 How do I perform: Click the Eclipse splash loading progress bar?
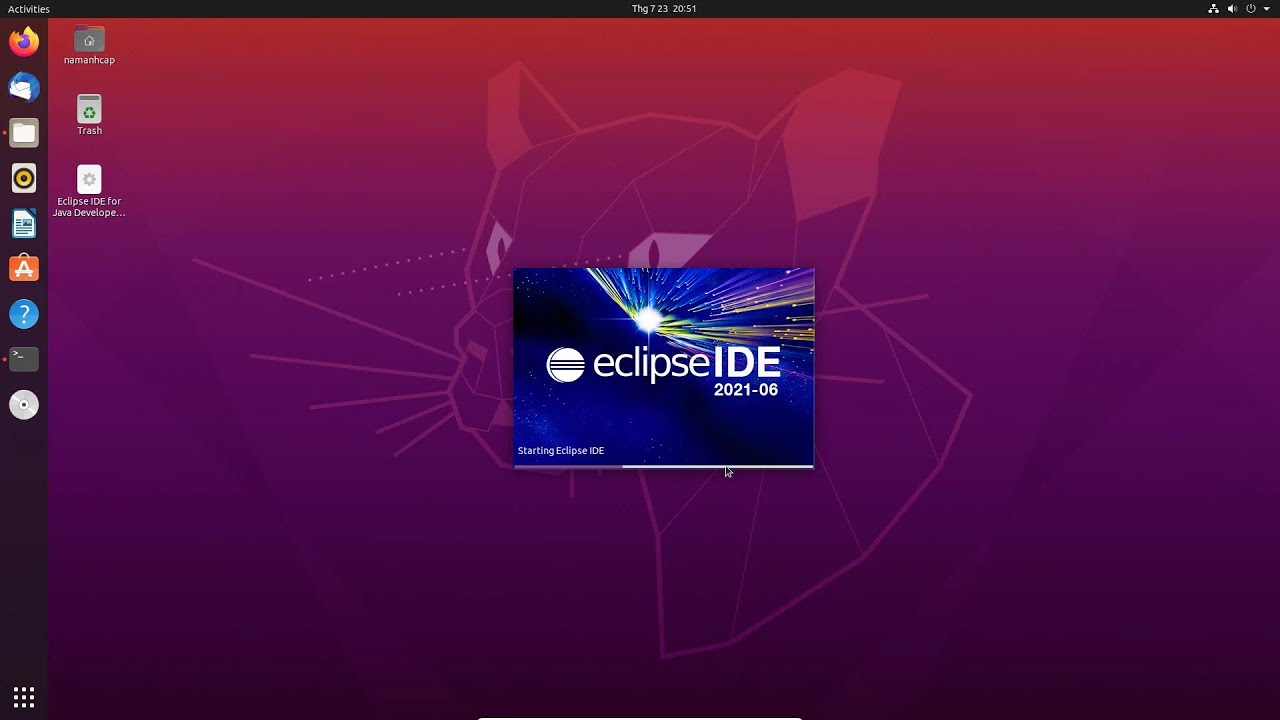pyautogui.click(x=664, y=466)
